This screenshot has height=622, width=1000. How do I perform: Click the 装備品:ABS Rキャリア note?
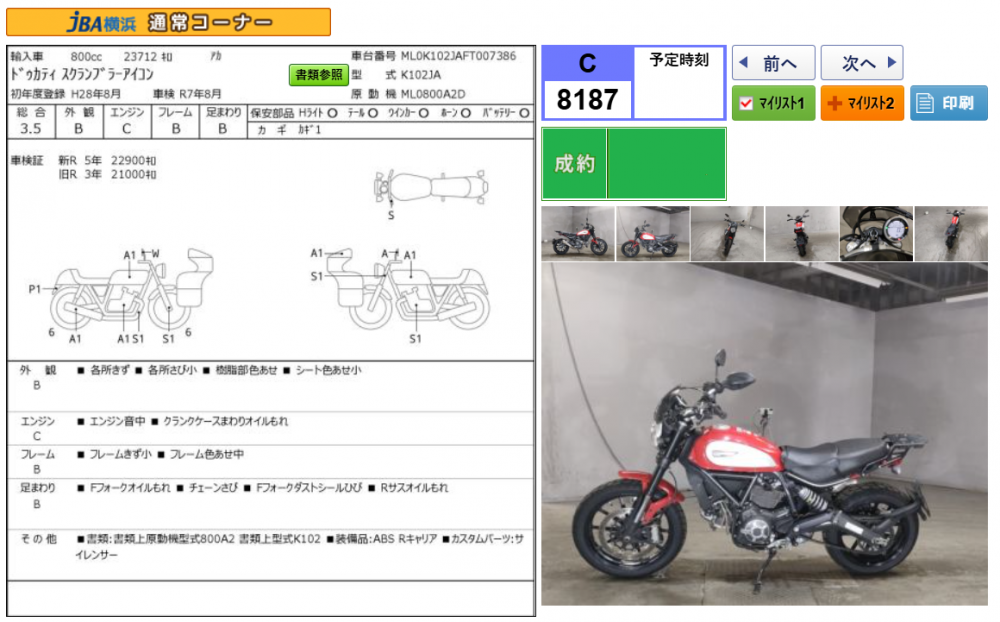click(382, 539)
